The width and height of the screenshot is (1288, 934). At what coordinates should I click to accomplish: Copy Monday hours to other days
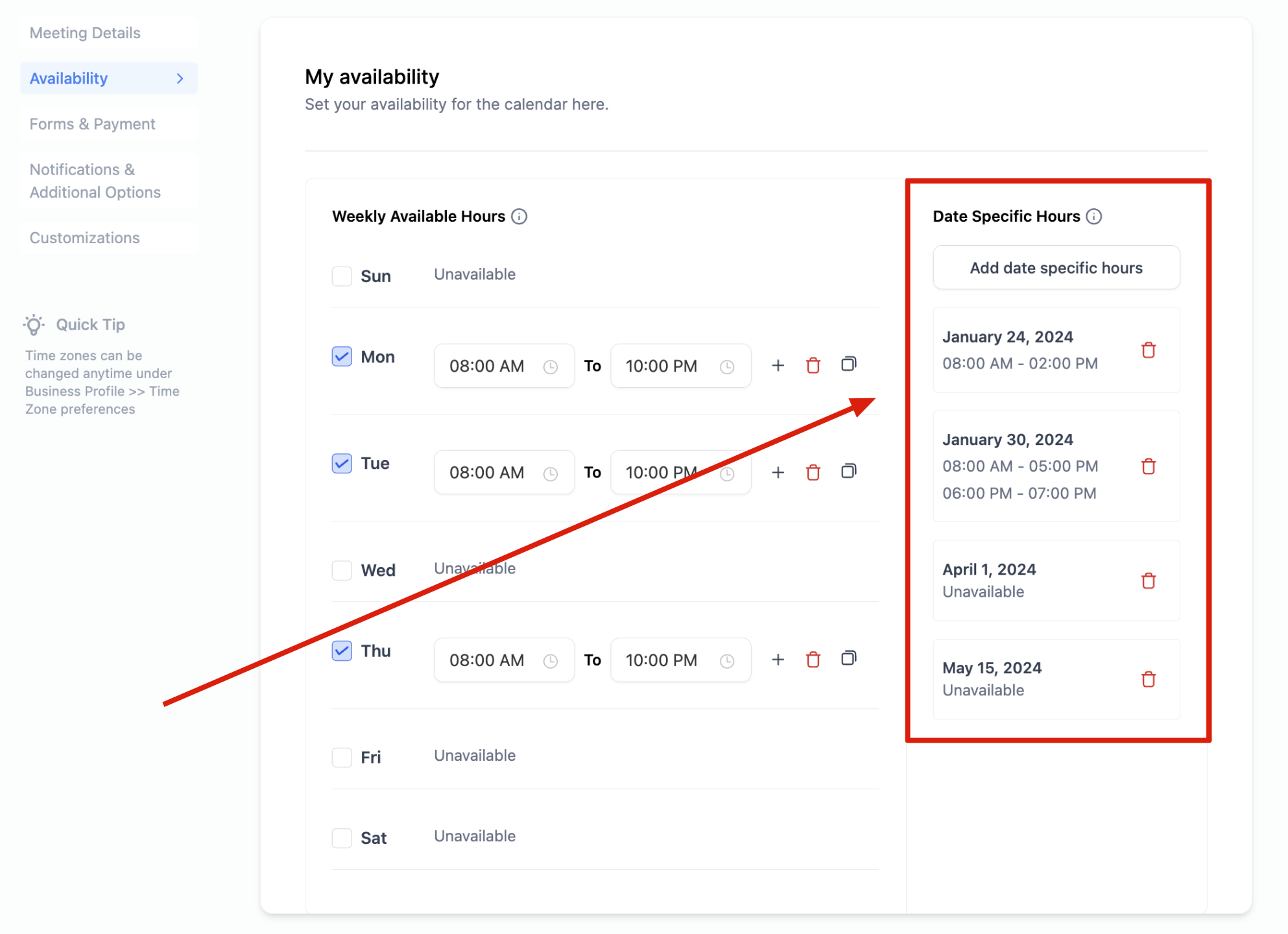coord(848,365)
